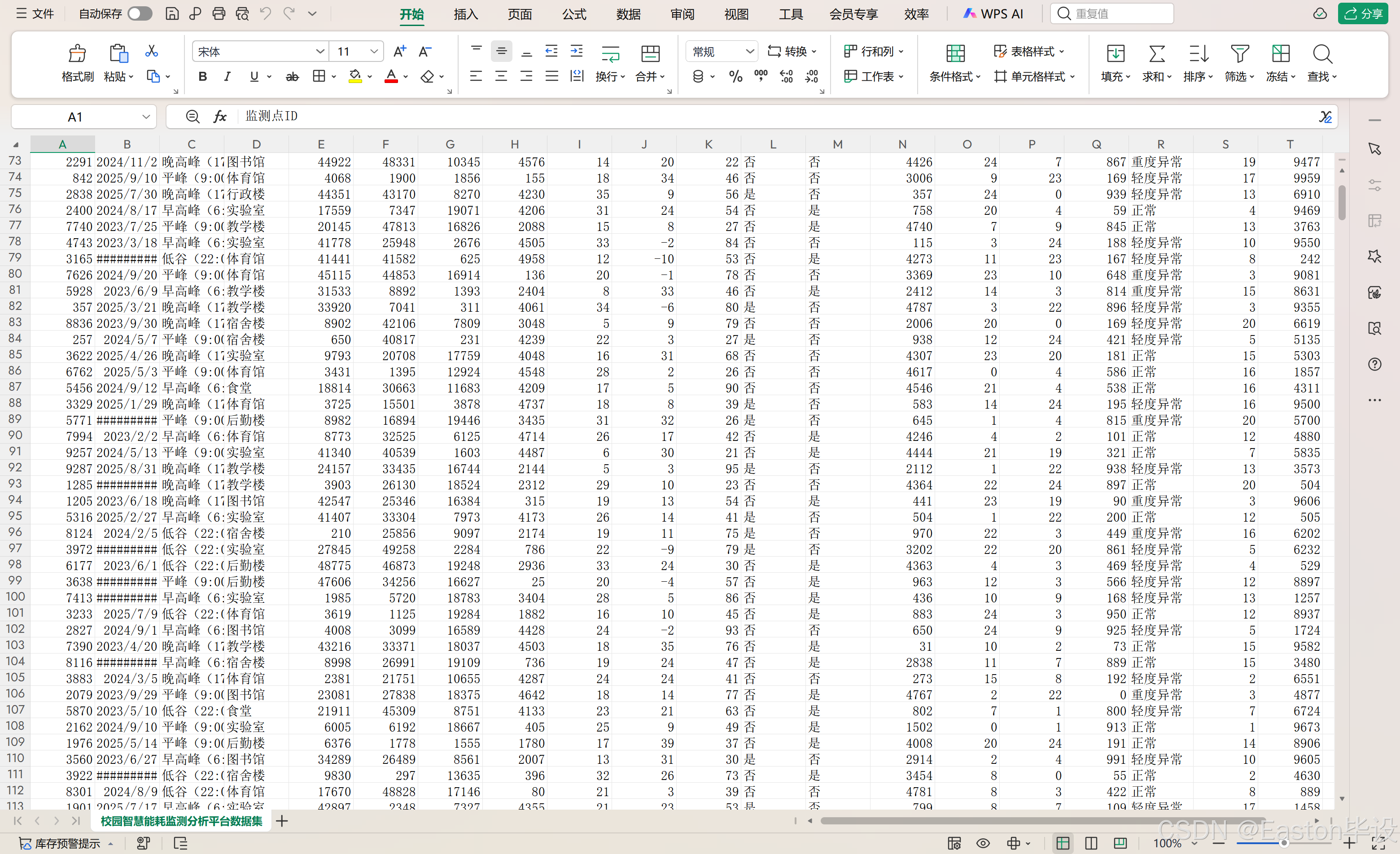The image size is (1400, 854).
Task: Click the Cut scissors icon
Action: coord(151,51)
